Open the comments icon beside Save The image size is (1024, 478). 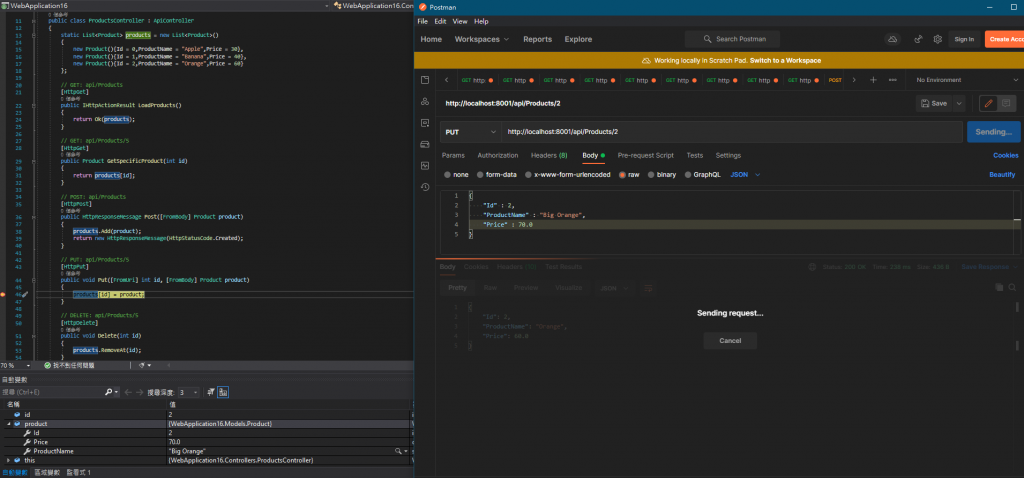(x=1008, y=103)
